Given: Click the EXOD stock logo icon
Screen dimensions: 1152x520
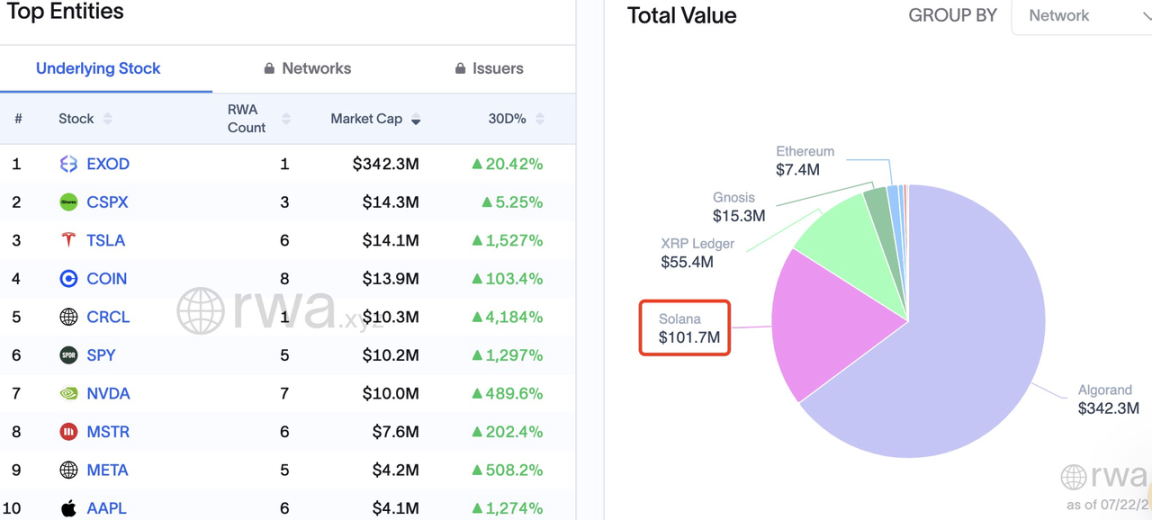Looking at the screenshot, I should coord(68,164).
